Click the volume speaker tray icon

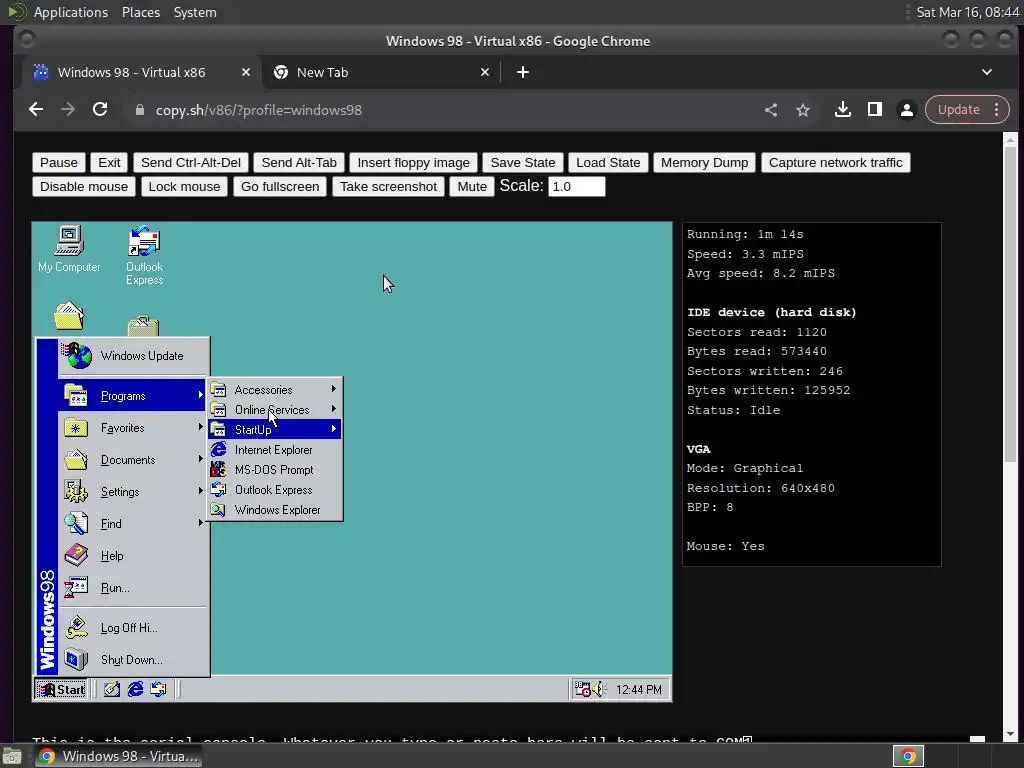click(599, 689)
